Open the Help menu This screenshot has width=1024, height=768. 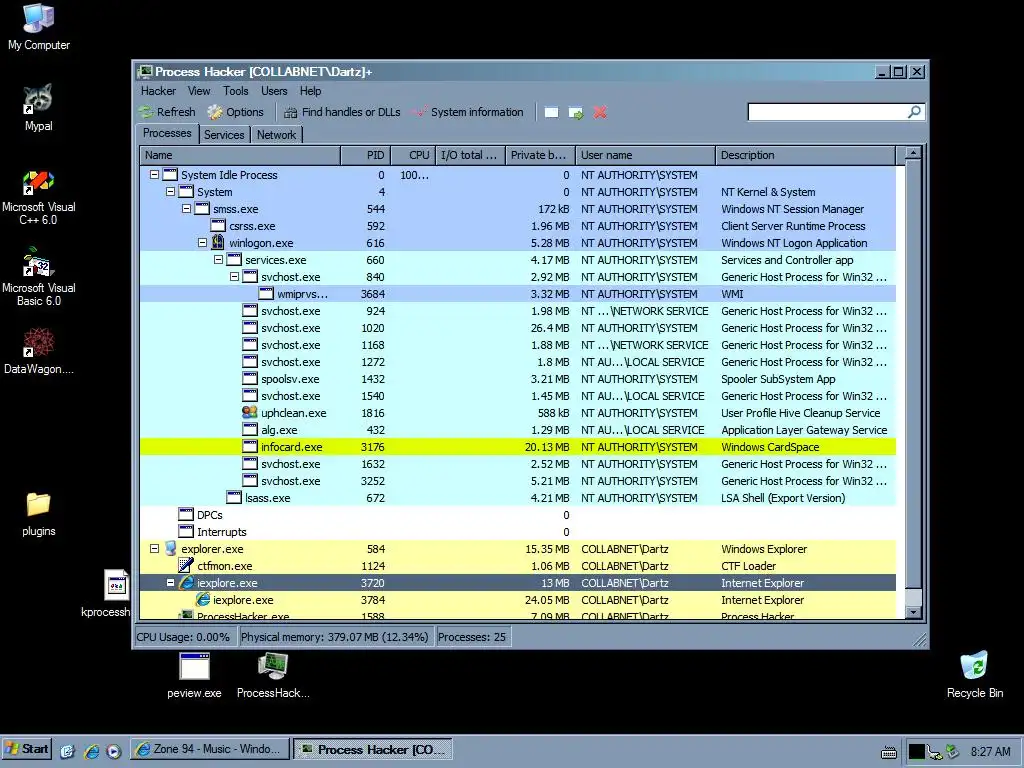point(310,91)
